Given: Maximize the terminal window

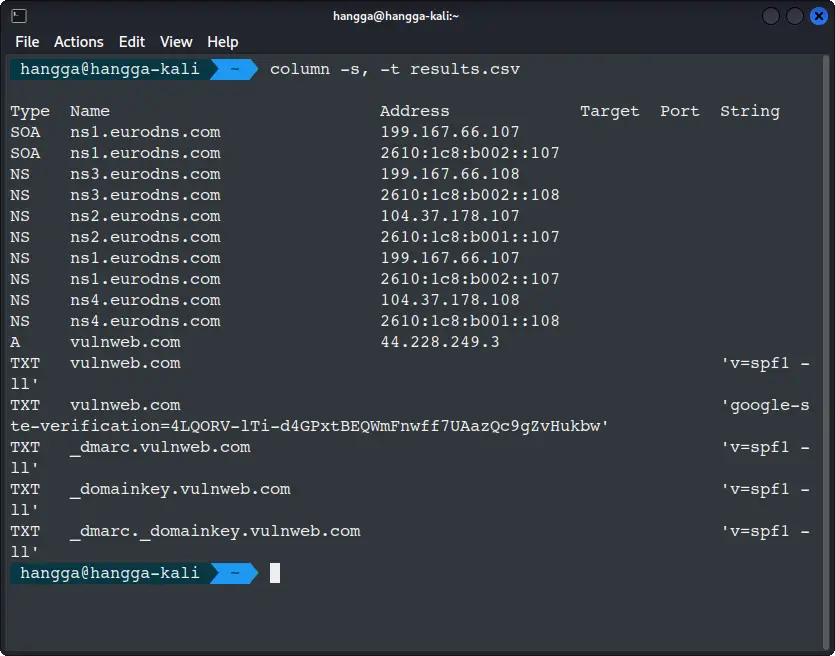Looking at the screenshot, I should (x=794, y=16).
